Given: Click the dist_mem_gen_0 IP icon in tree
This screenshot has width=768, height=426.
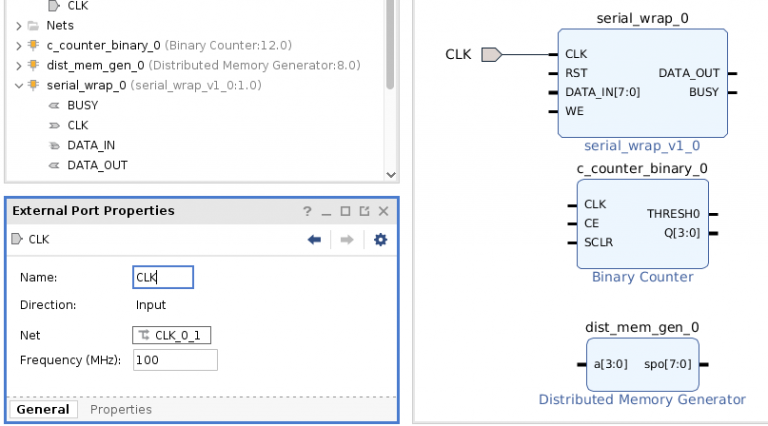Looking at the screenshot, I should (x=35, y=65).
